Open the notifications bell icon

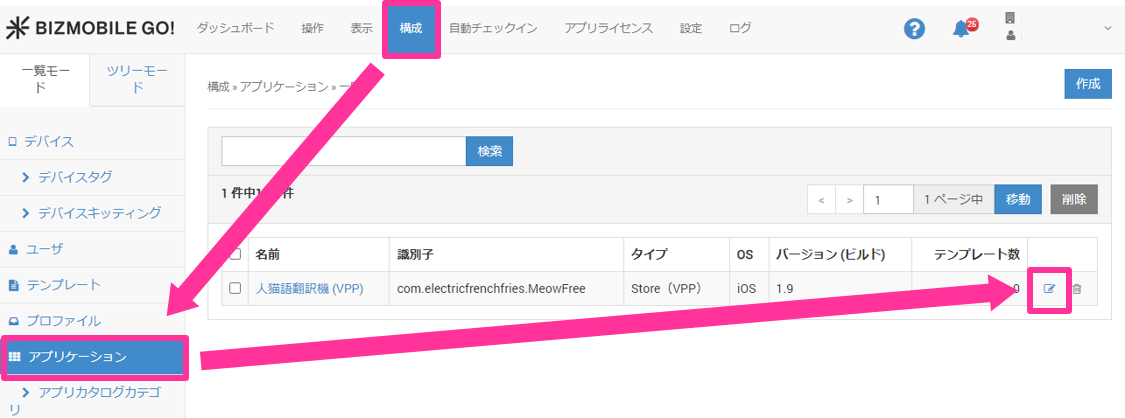pos(961,29)
